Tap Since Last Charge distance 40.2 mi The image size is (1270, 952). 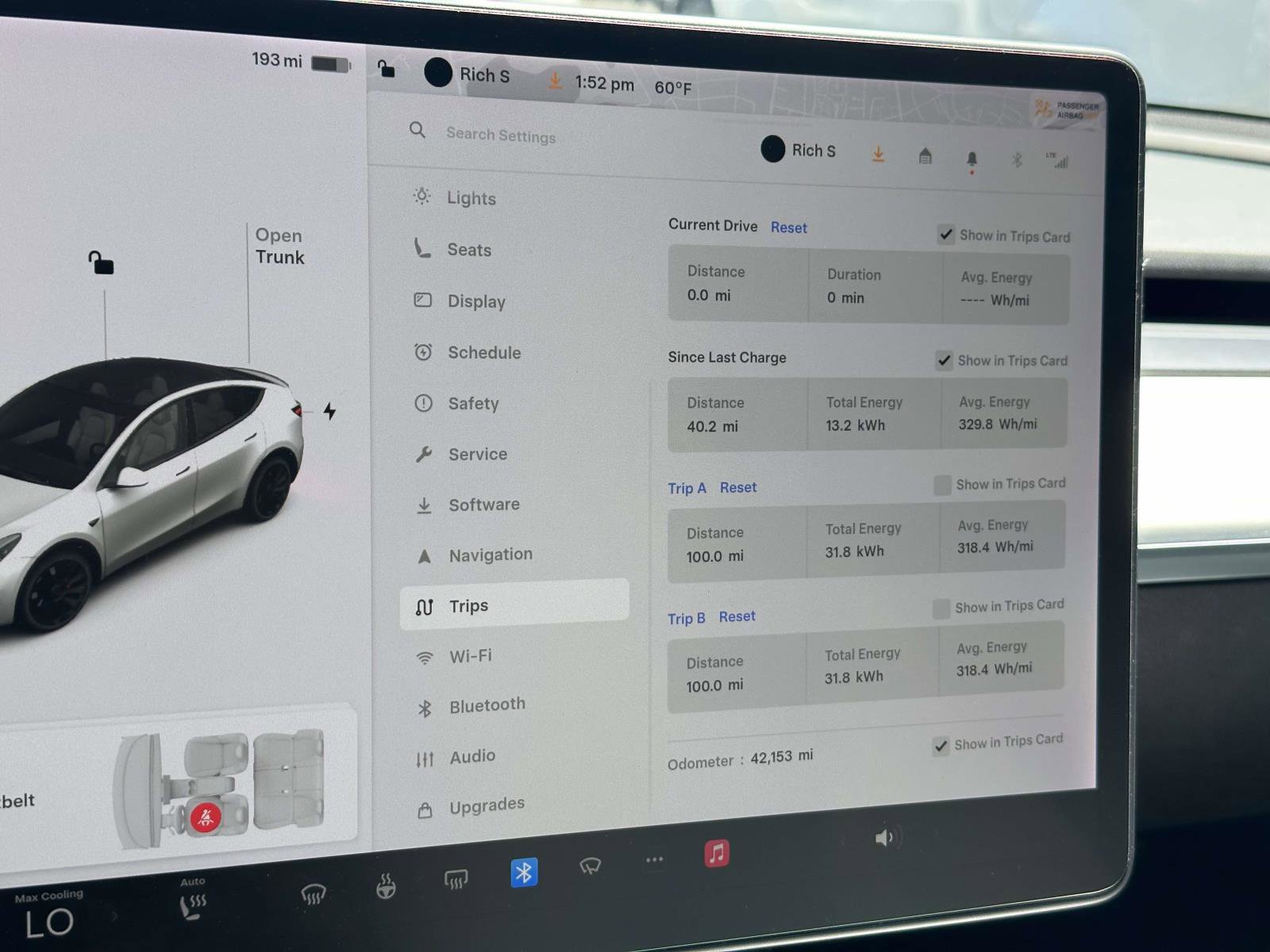[712, 426]
